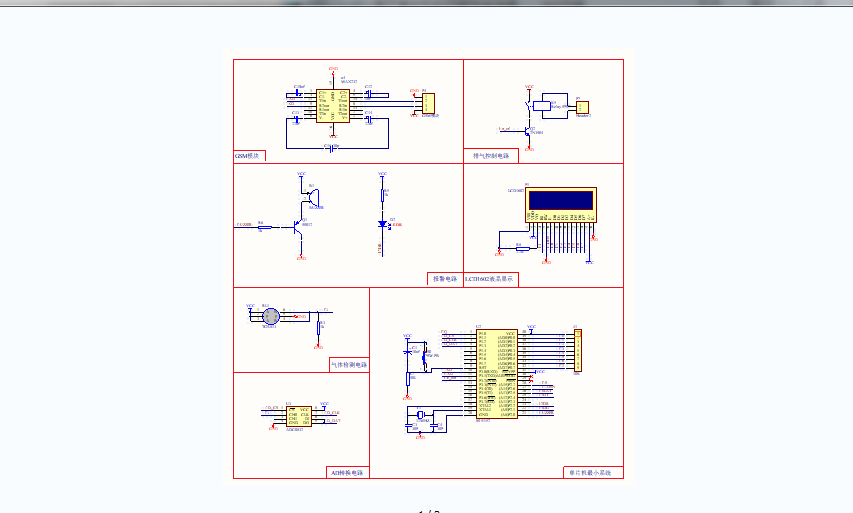
Task: Select the microcontroller U2 chip
Action: tap(496, 374)
